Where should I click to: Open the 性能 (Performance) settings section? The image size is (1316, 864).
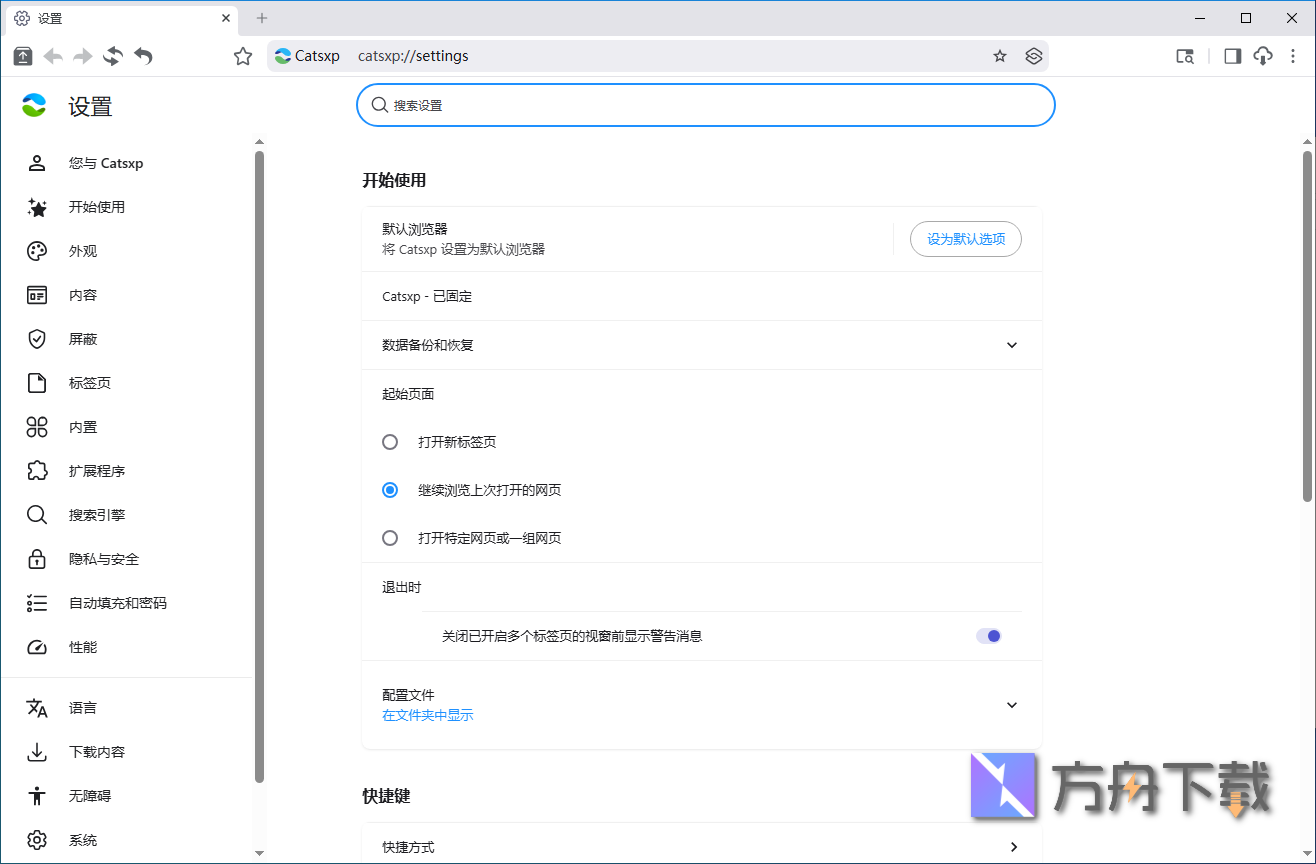tap(82, 646)
